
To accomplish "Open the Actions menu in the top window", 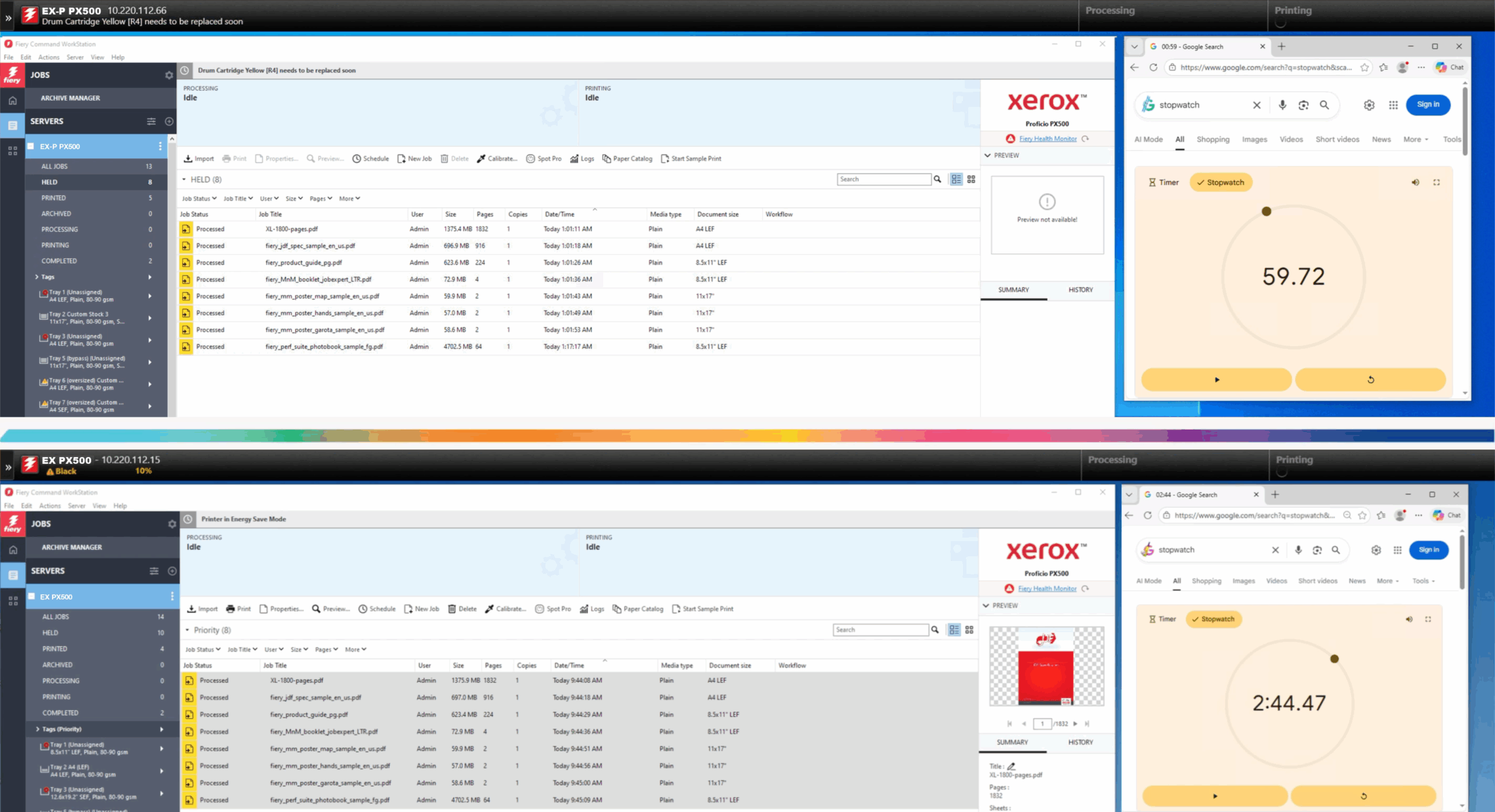I will click(48, 57).
